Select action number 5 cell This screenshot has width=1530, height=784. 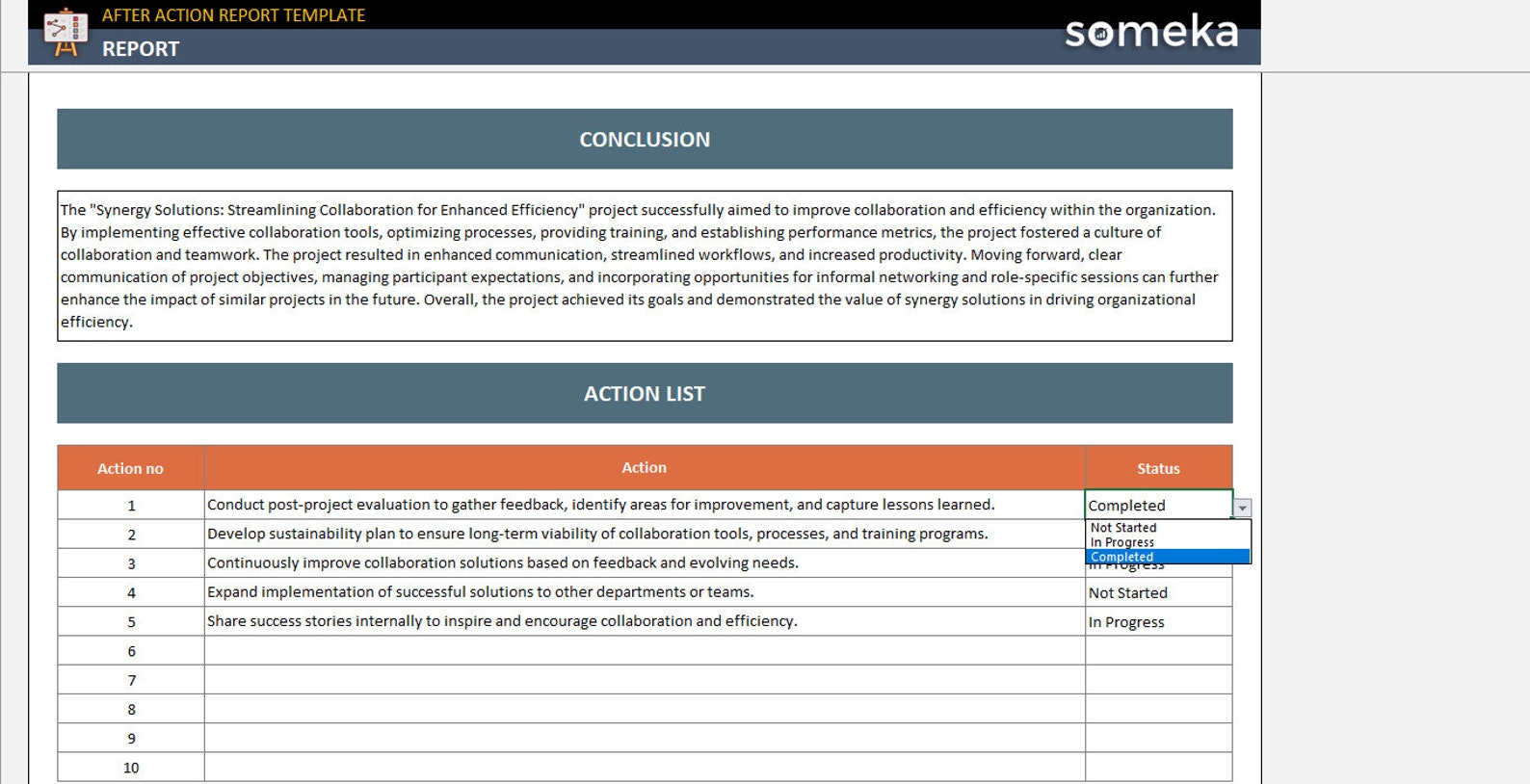point(131,621)
